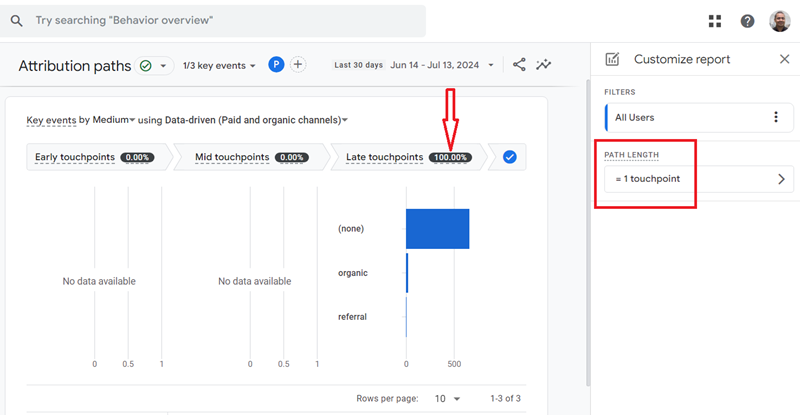
Task: Open the Insights sparkline icon
Action: (543, 65)
